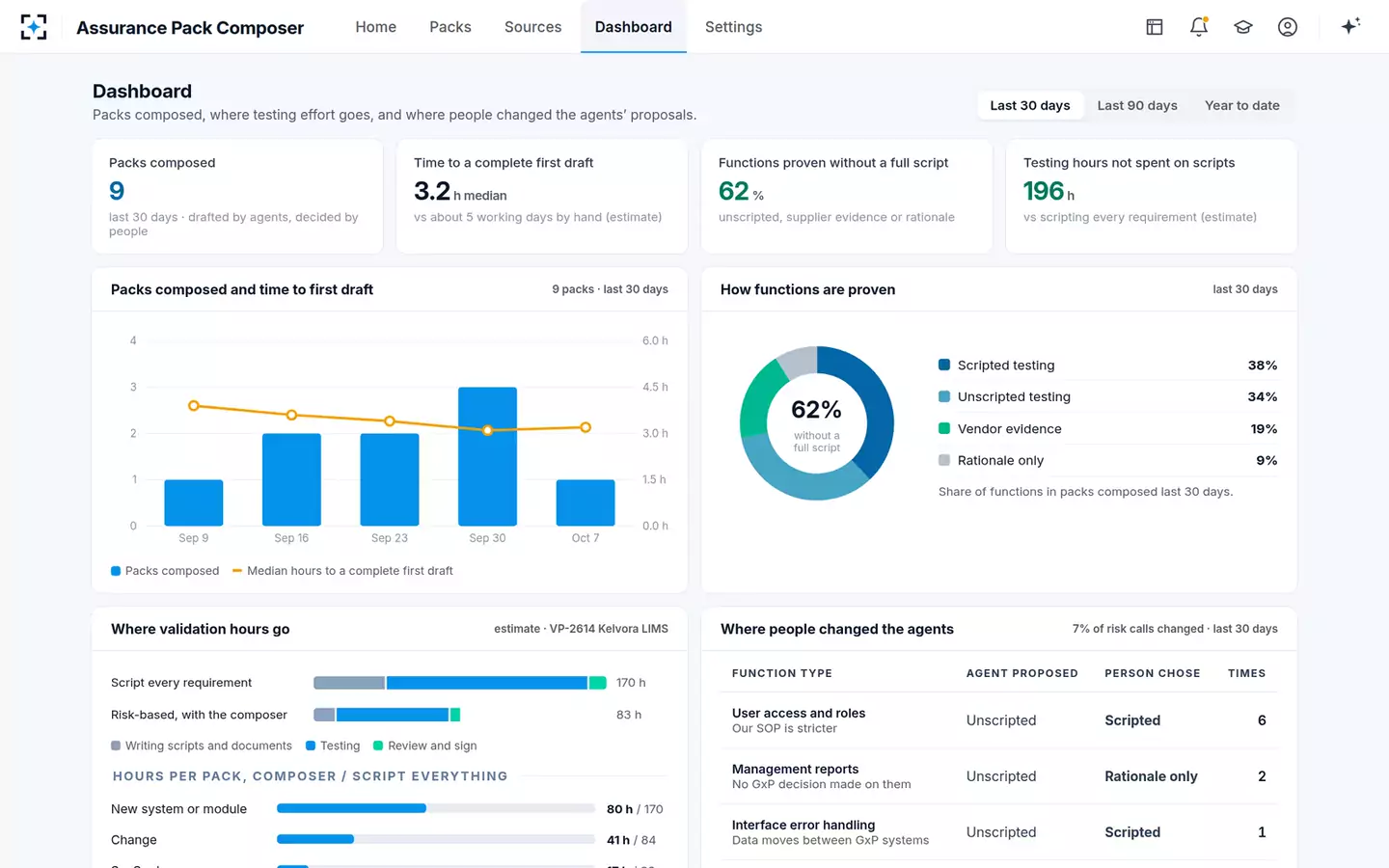Click the Sep 30 bar in chart

point(487,456)
